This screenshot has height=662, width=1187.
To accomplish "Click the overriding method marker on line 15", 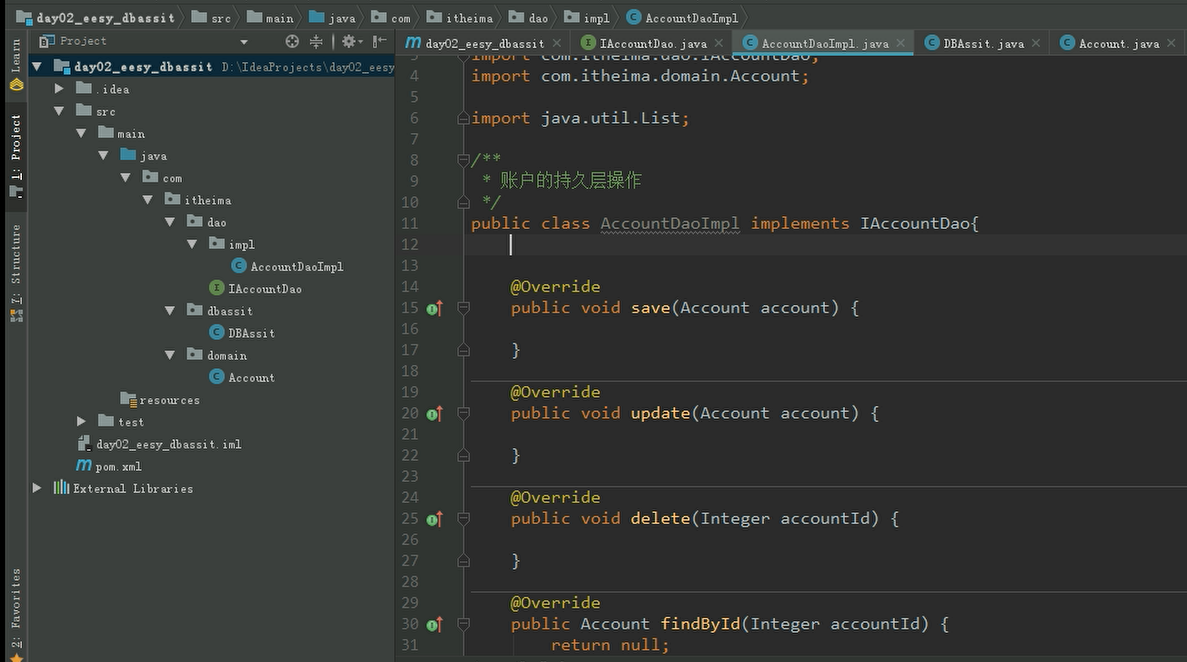I will click(x=435, y=308).
